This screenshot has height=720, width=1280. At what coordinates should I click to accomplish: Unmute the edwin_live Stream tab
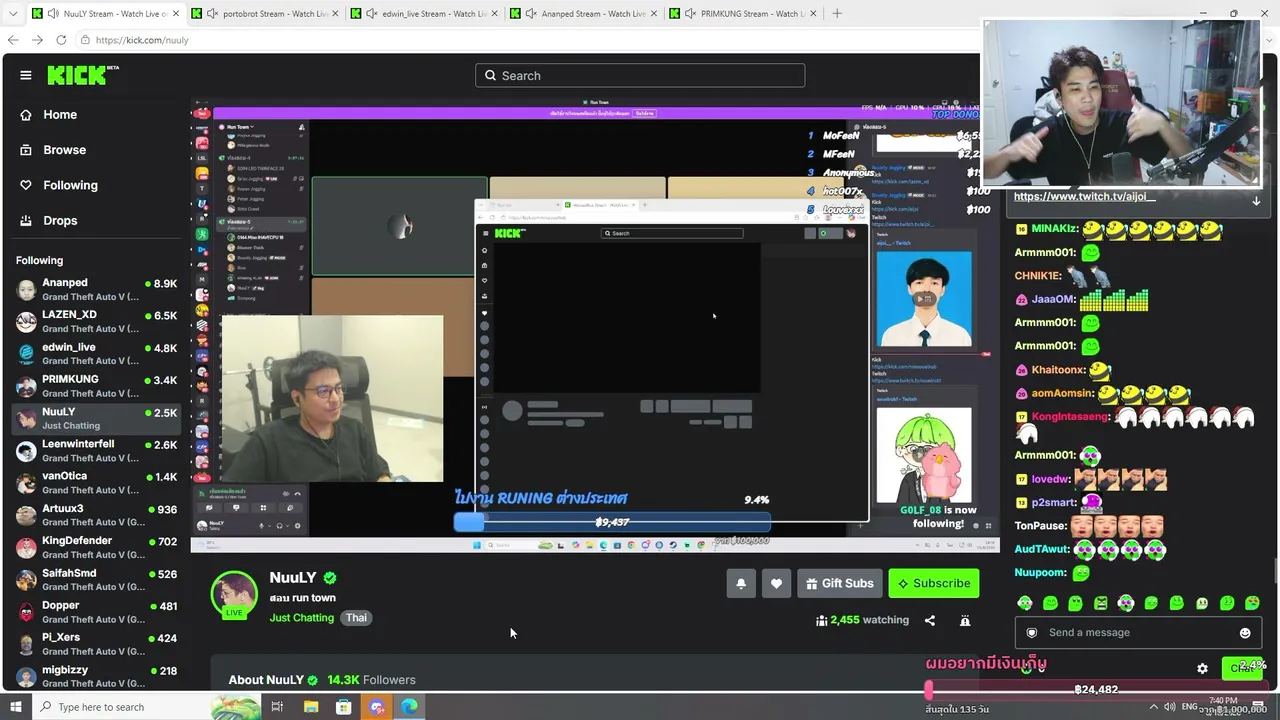pos(371,14)
